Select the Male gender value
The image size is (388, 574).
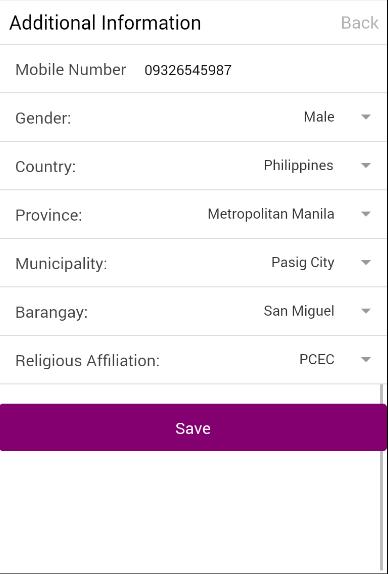pyautogui.click(x=319, y=117)
